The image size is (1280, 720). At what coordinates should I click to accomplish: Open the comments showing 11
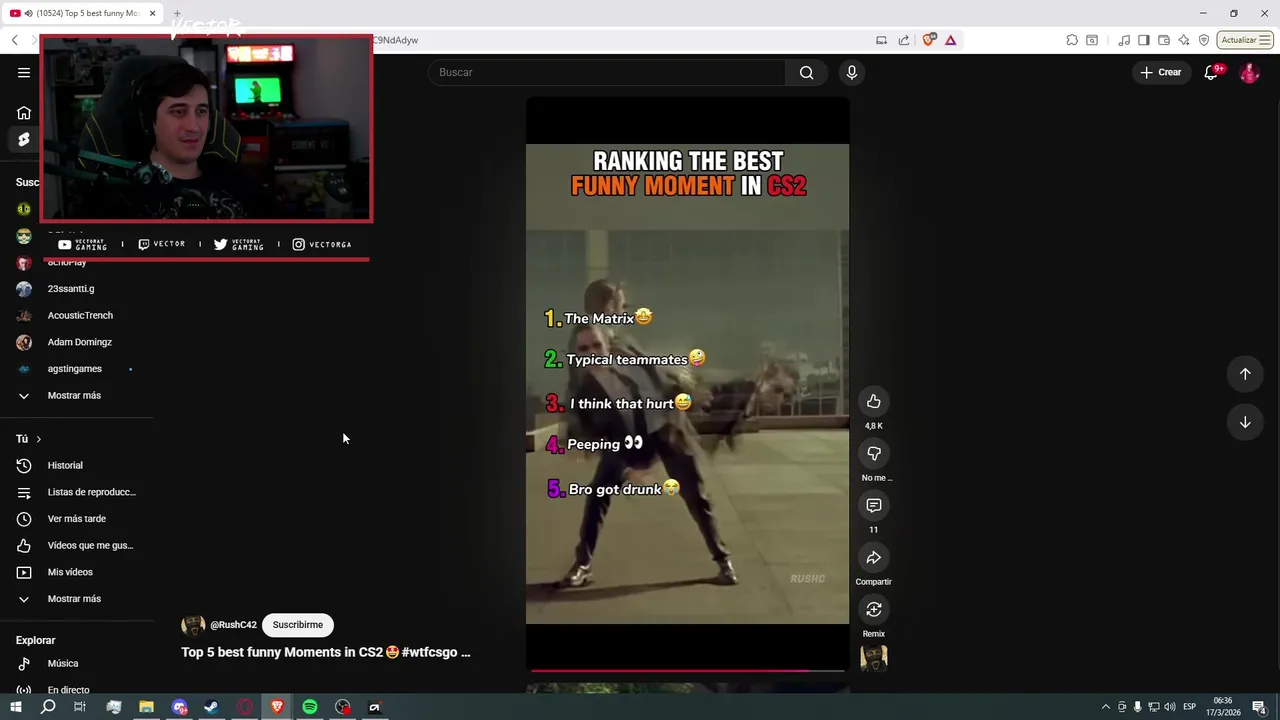[873, 505]
